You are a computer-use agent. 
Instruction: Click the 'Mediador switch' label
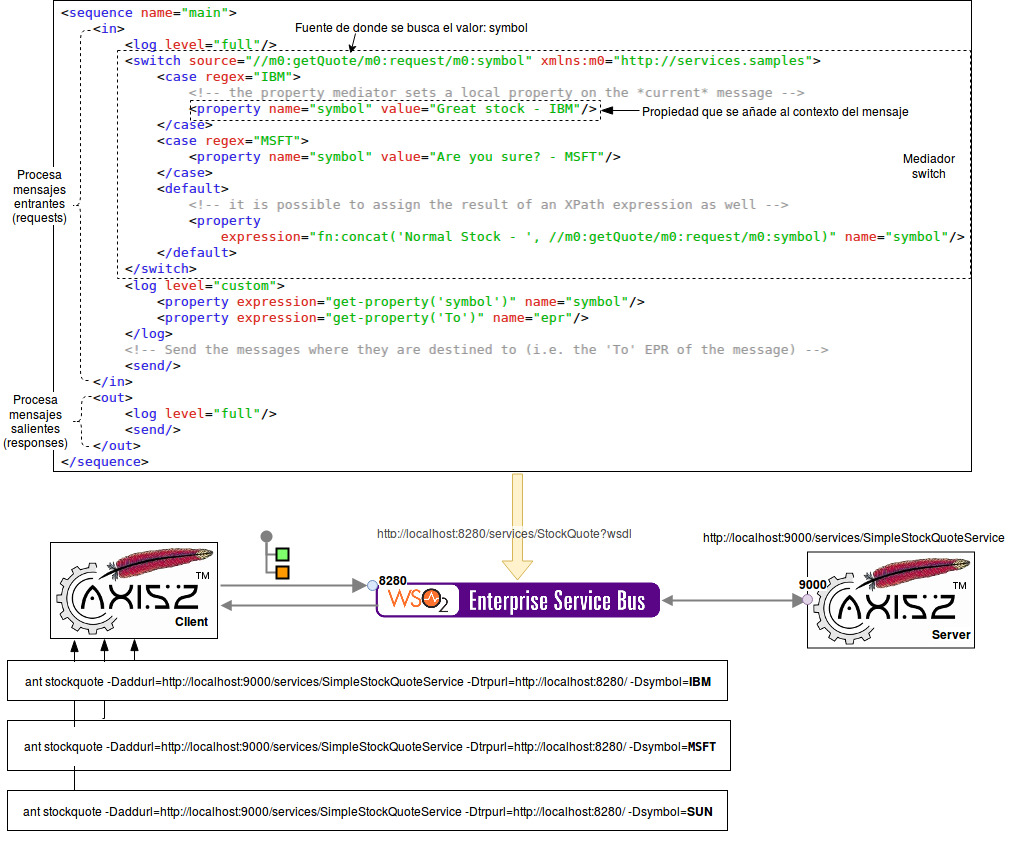(x=927, y=166)
